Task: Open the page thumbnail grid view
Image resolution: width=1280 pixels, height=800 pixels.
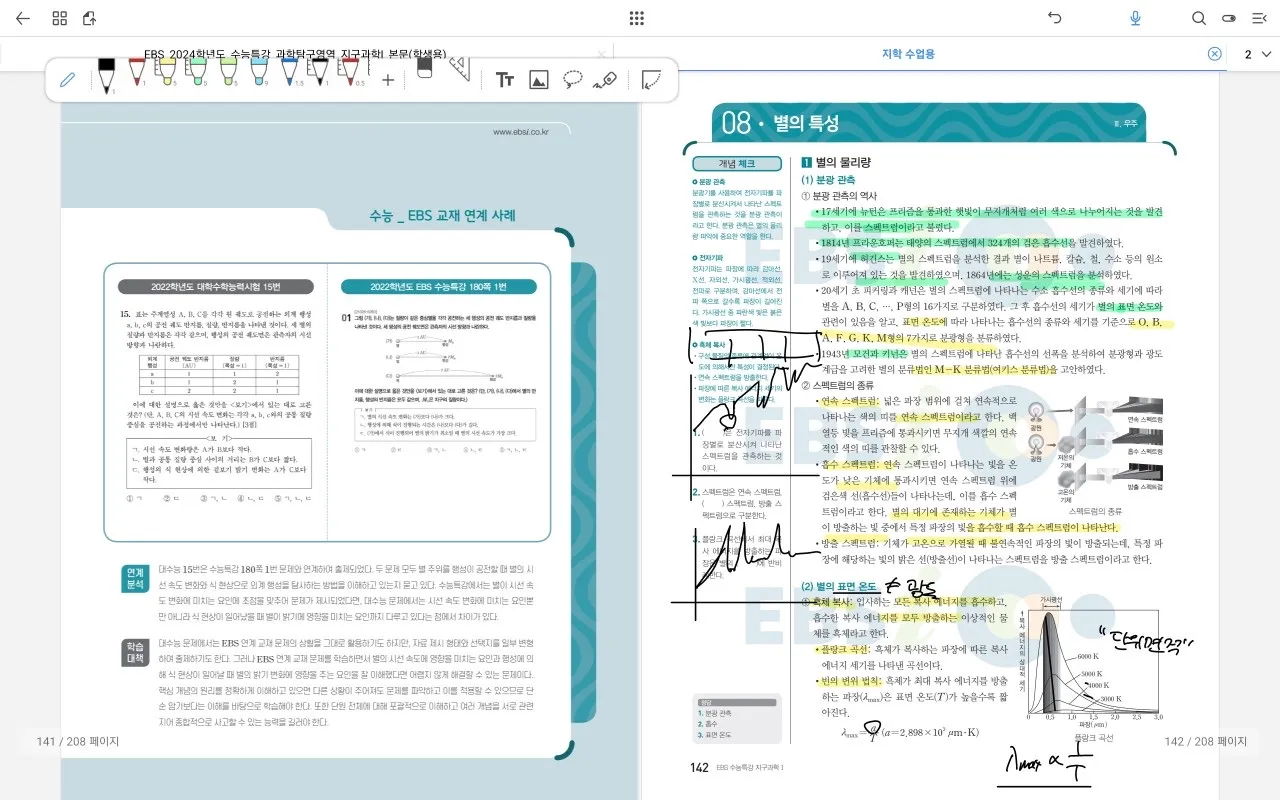Action: 60,18
